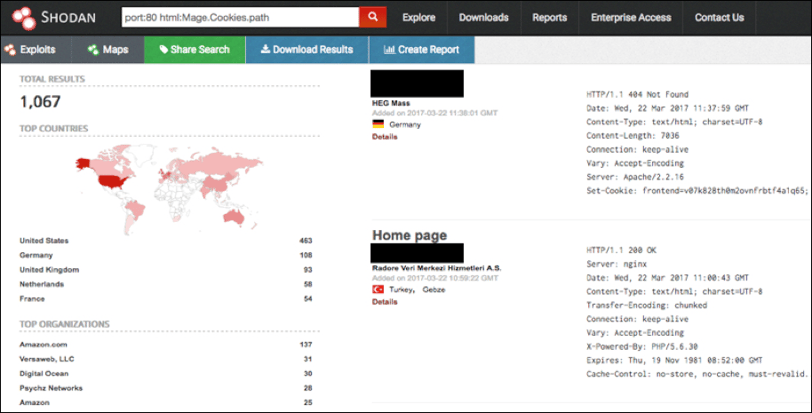812x413 pixels.
Task: Open the Reports menu item
Action: pyautogui.click(x=550, y=17)
